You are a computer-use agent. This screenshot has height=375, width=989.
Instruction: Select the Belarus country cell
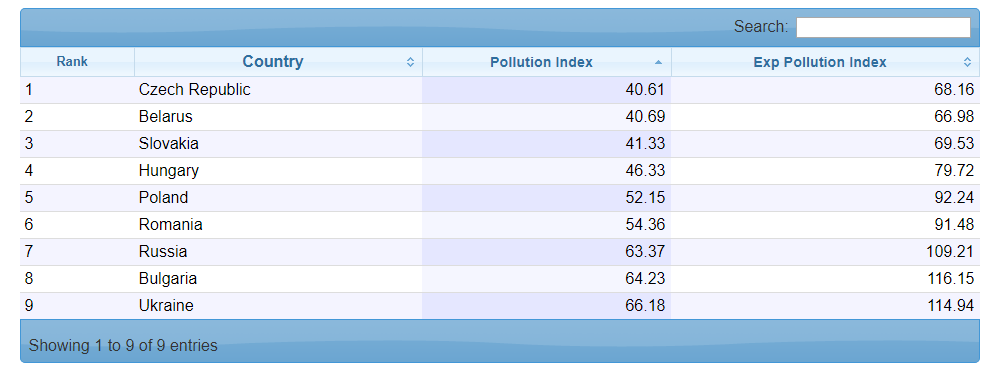click(x=278, y=117)
